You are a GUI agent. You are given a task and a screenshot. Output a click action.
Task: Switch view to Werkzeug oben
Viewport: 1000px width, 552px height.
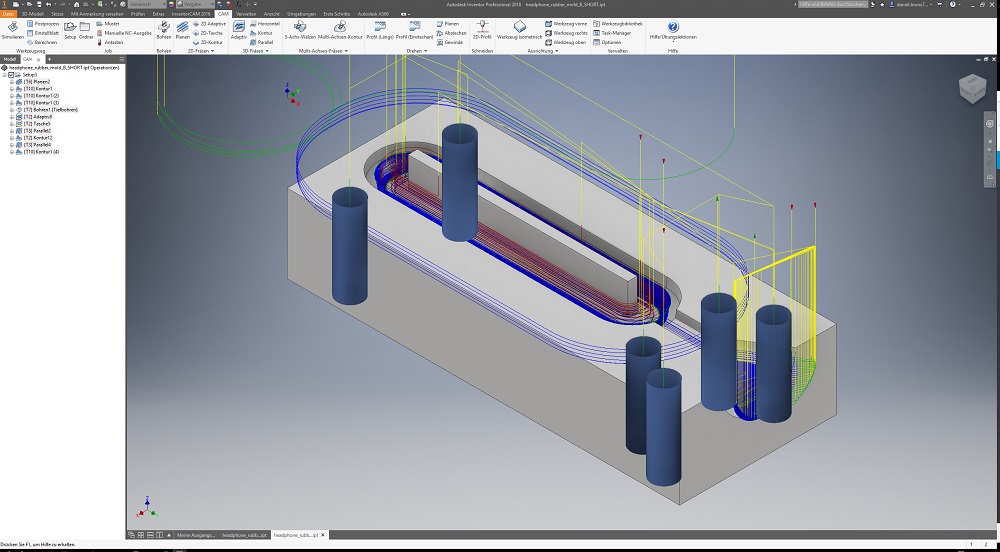566,42
